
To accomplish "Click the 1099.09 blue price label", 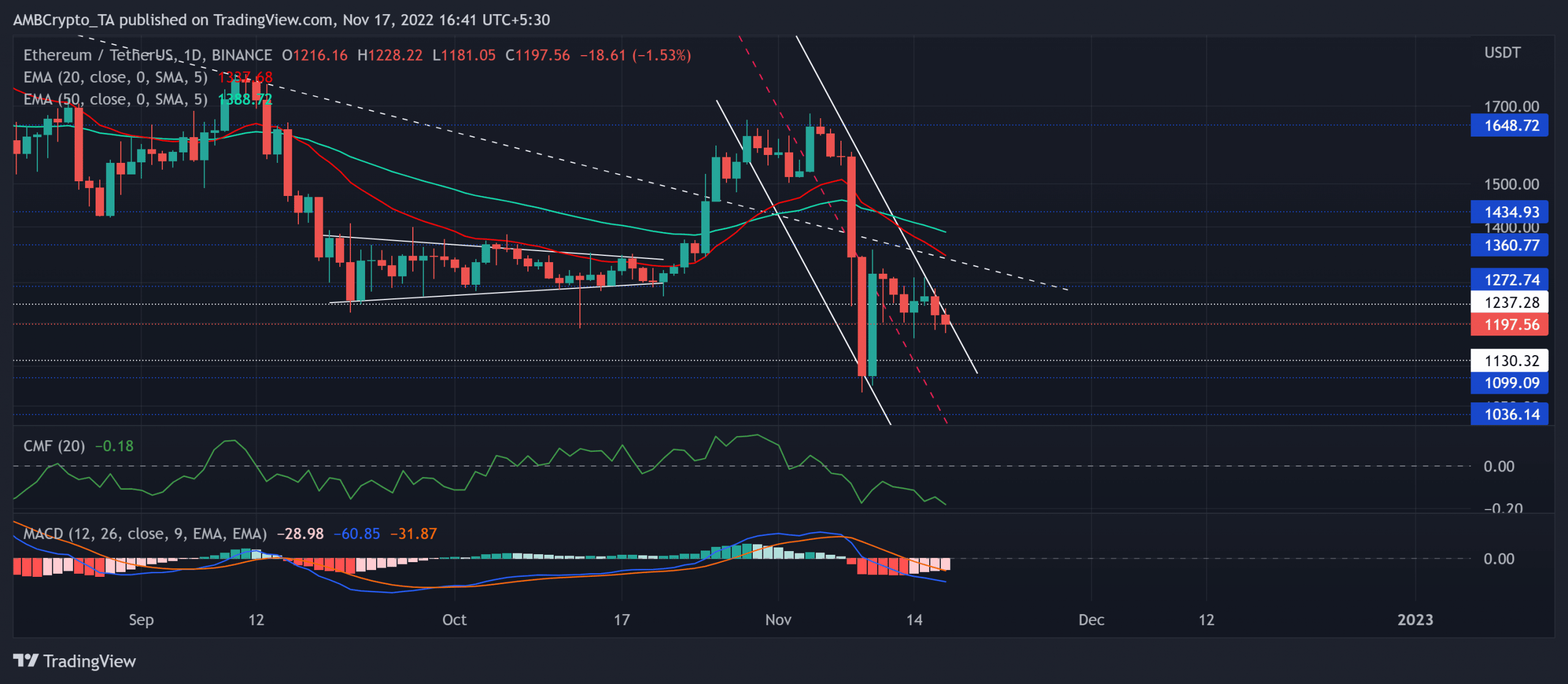I will tap(1509, 383).
